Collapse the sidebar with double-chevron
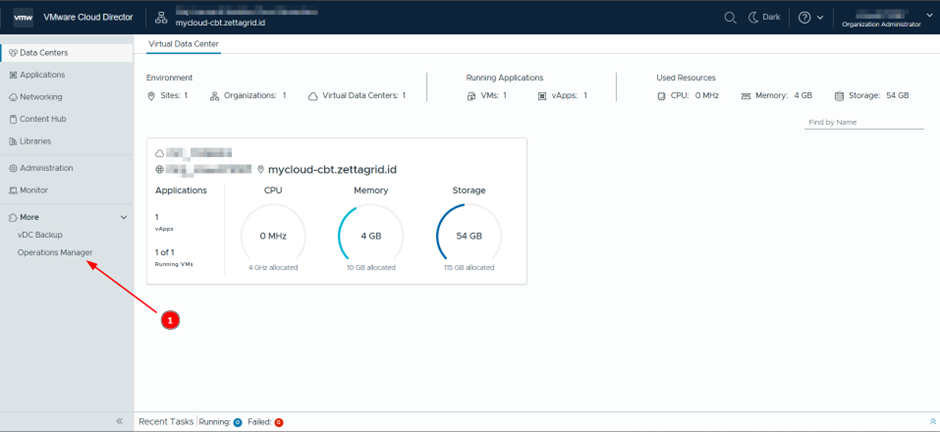The image size is (940, 432). (x=119, y=421)
